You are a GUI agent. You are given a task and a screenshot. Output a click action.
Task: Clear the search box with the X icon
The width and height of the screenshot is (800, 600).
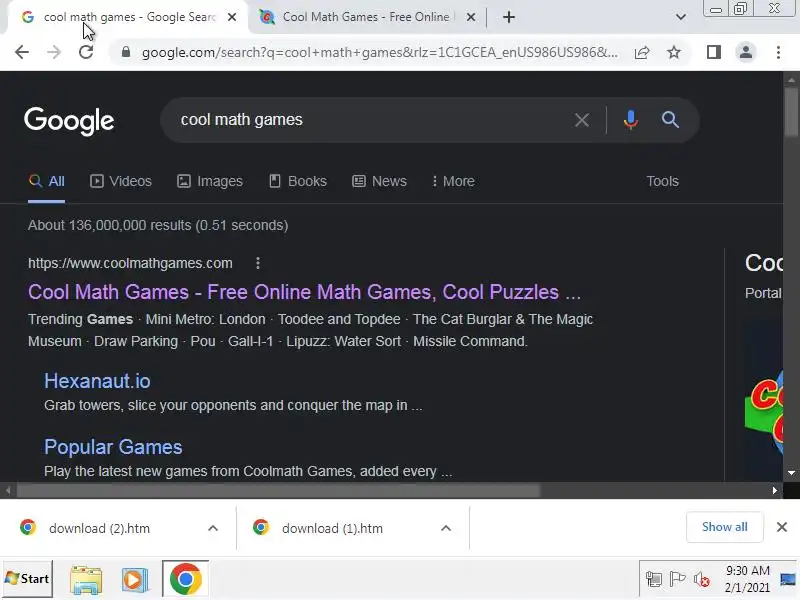point(582,120)
